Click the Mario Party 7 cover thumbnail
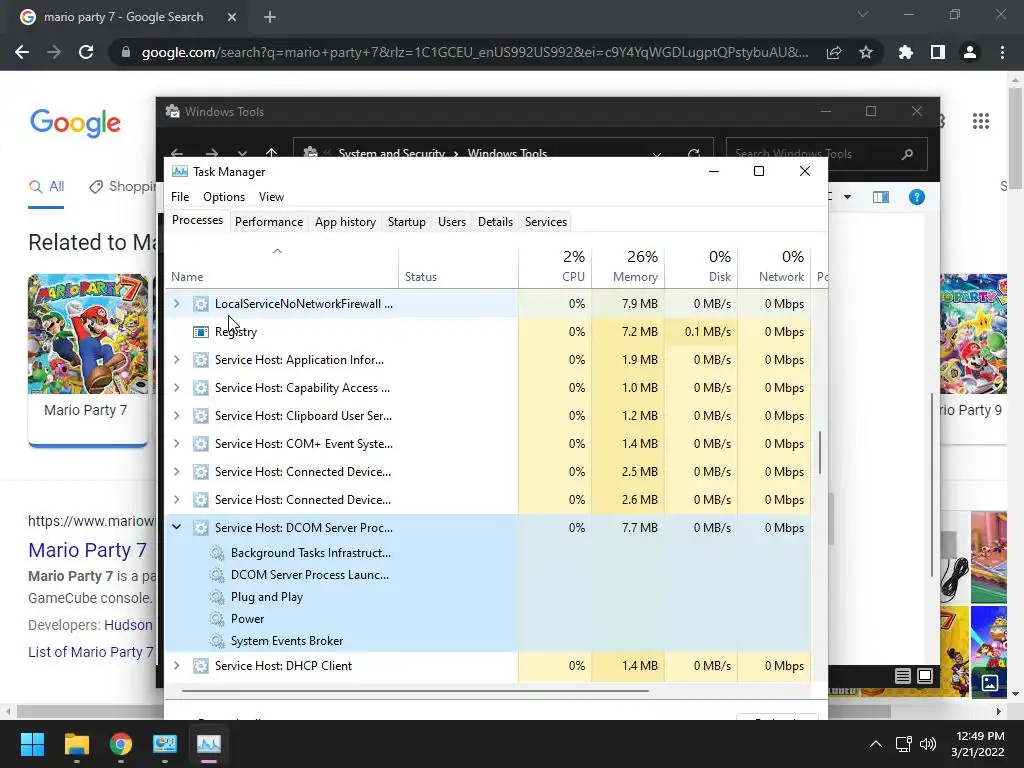 point(88,334)
